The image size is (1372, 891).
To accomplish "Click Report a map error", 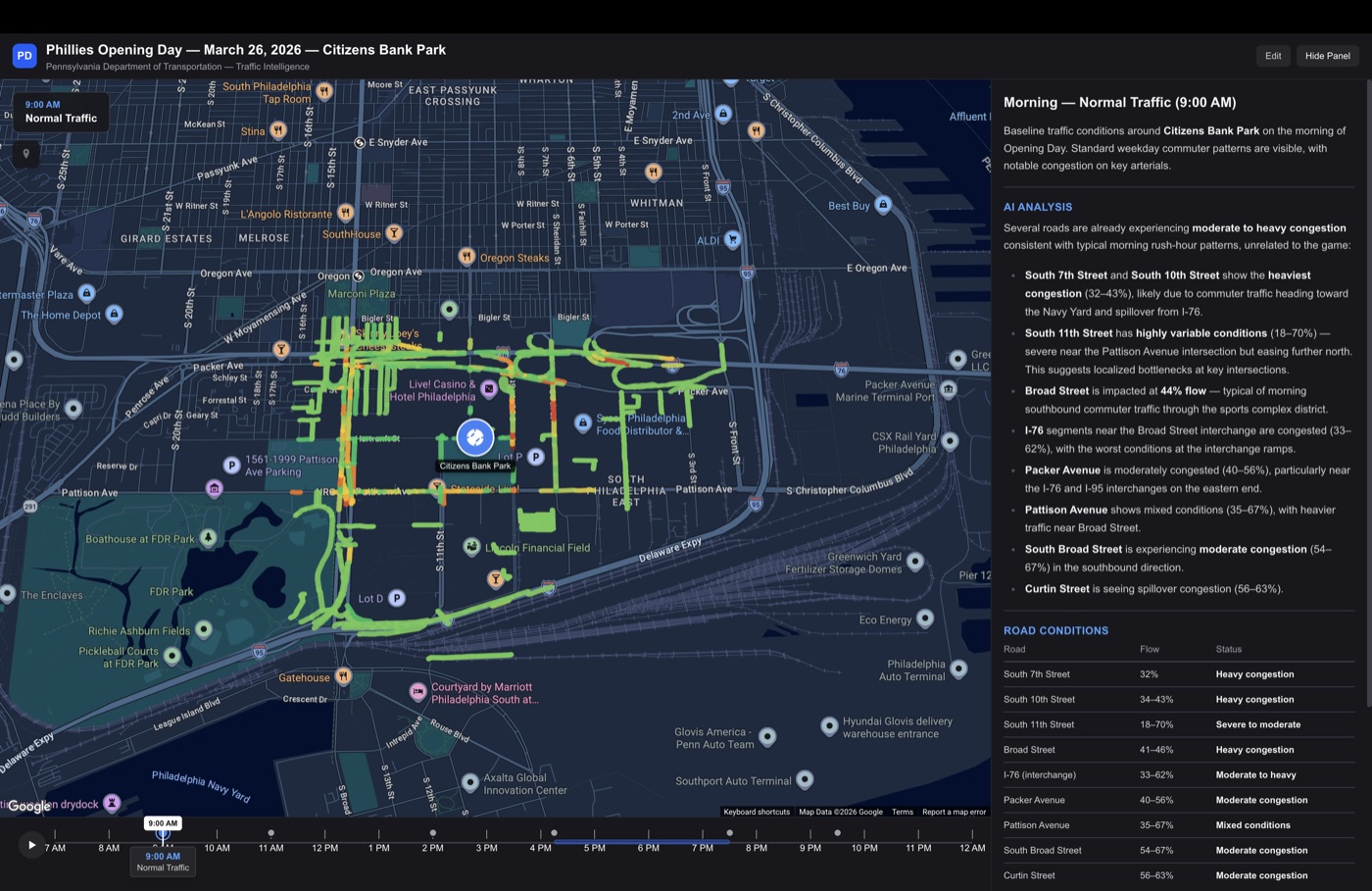I will (954, 812).
